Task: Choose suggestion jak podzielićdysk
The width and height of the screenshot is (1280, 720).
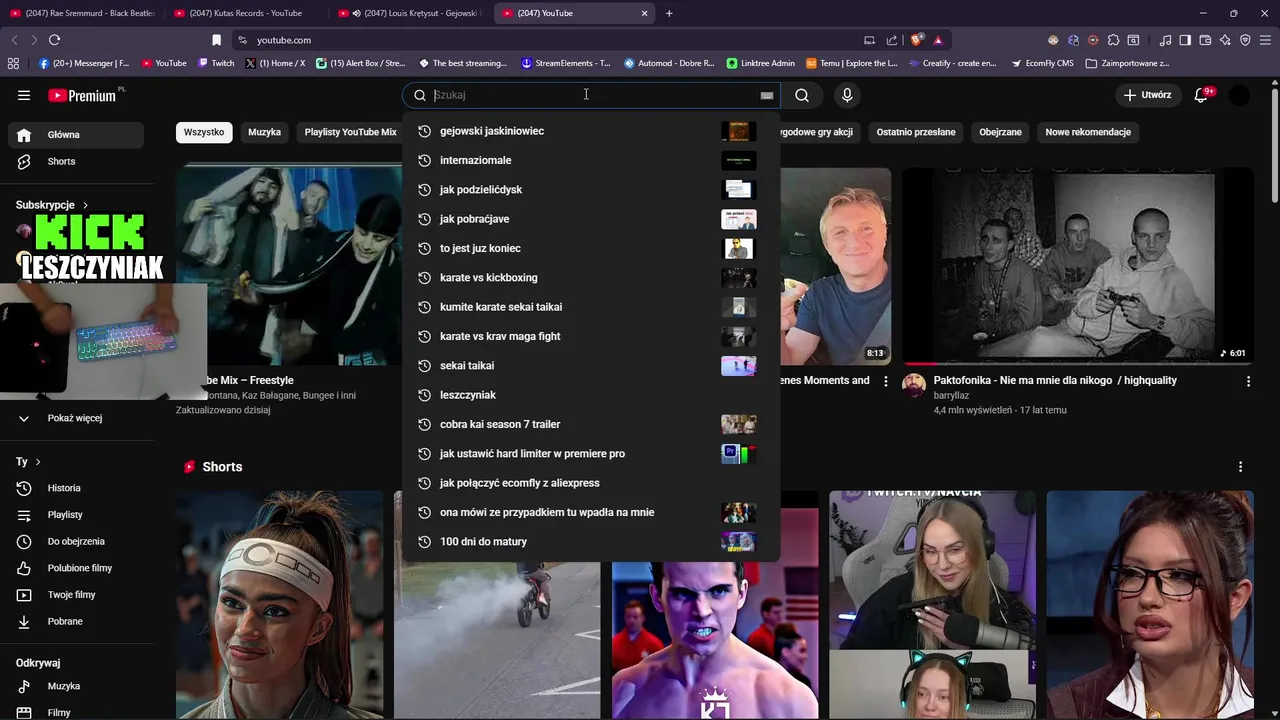Action: click(x=590, y=190)
